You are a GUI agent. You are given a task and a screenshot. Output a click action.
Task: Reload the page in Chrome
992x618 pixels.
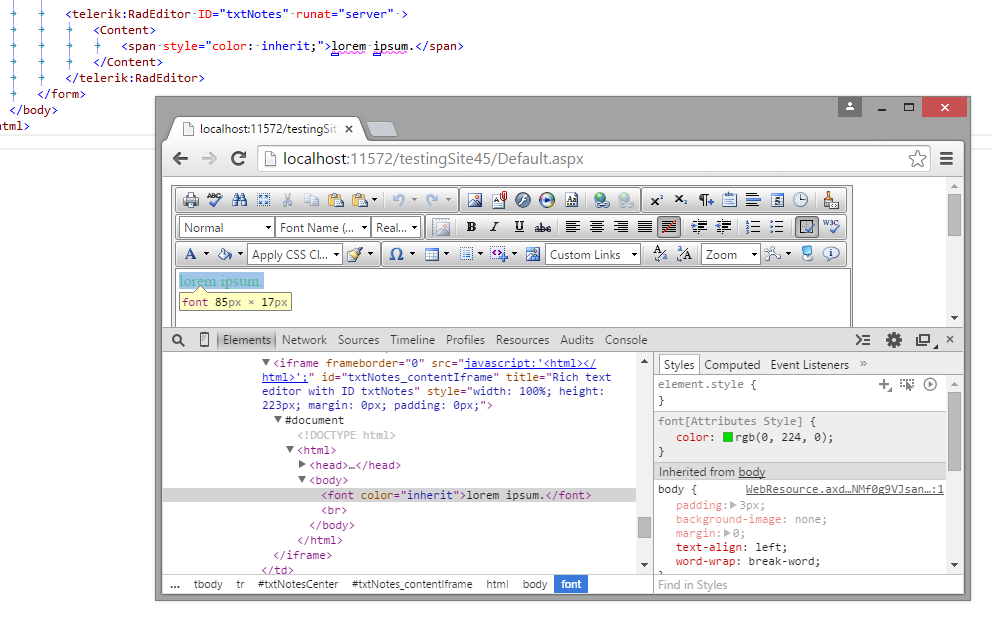[238, 158]
